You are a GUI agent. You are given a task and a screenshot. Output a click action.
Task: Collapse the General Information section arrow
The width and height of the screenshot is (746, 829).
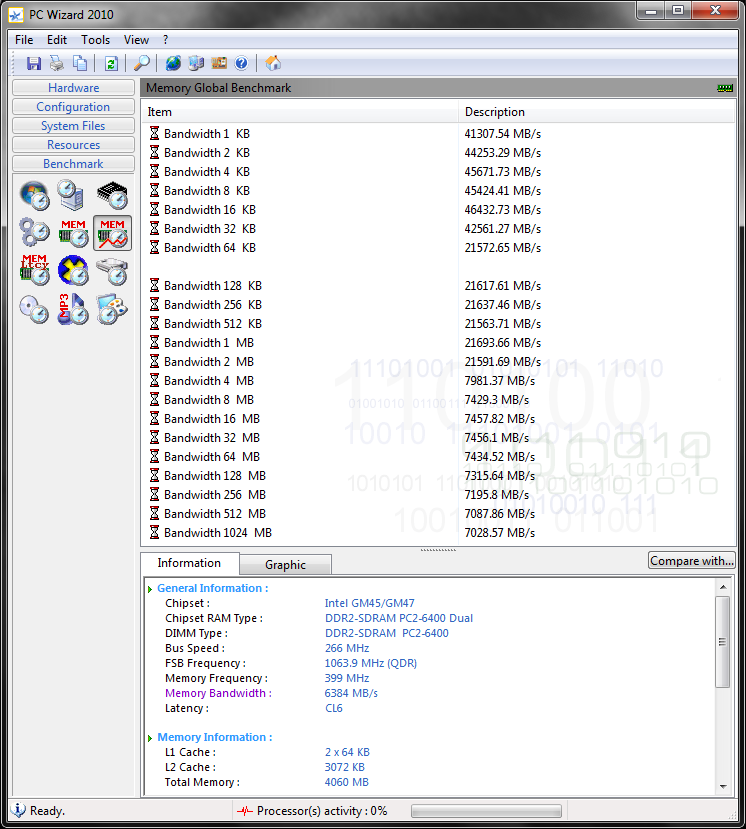(x=150, y=589)
